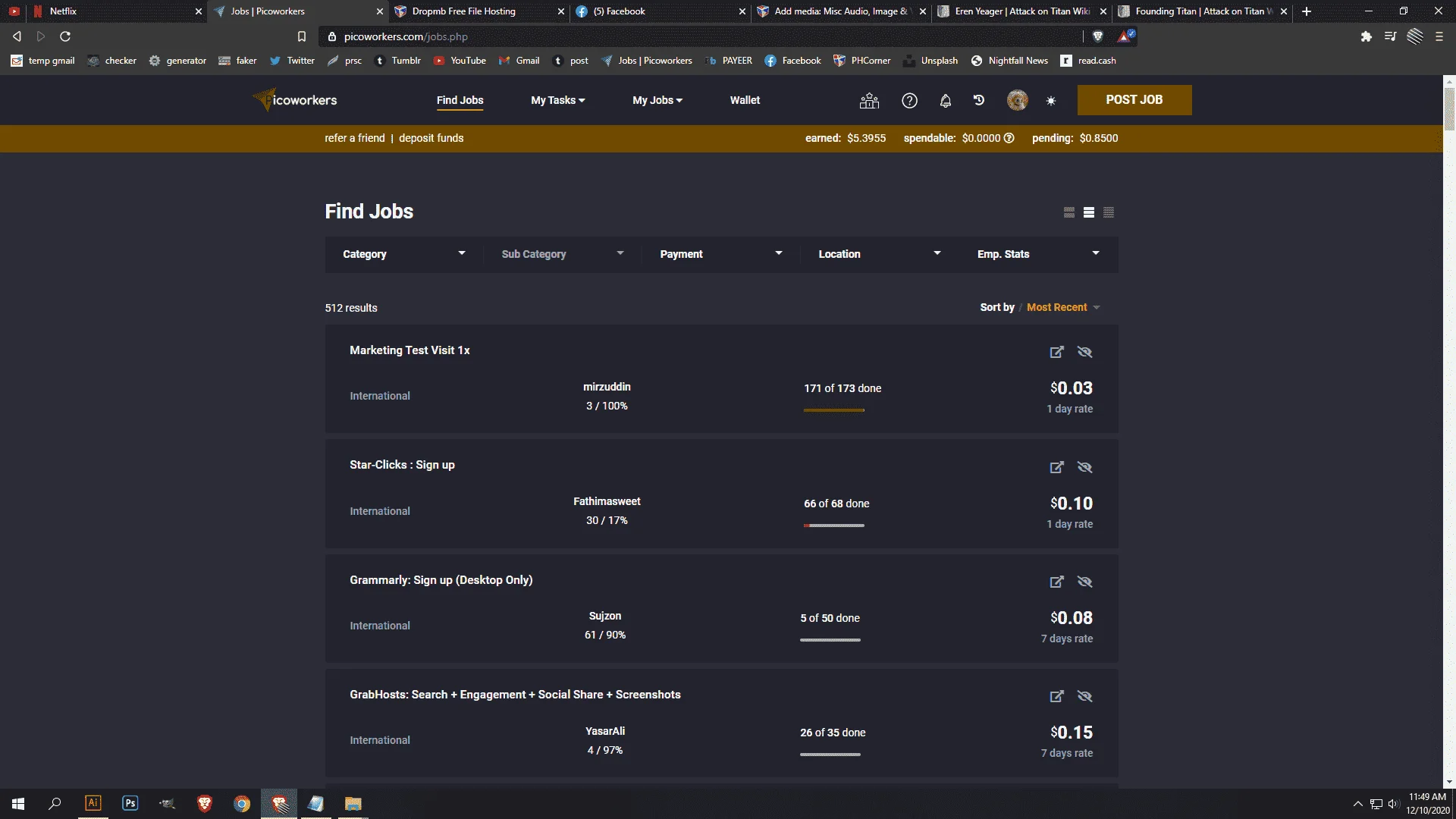Click the browser bookmark icon
Viewport: 1456px width, 819px height.
coord(301,36)
